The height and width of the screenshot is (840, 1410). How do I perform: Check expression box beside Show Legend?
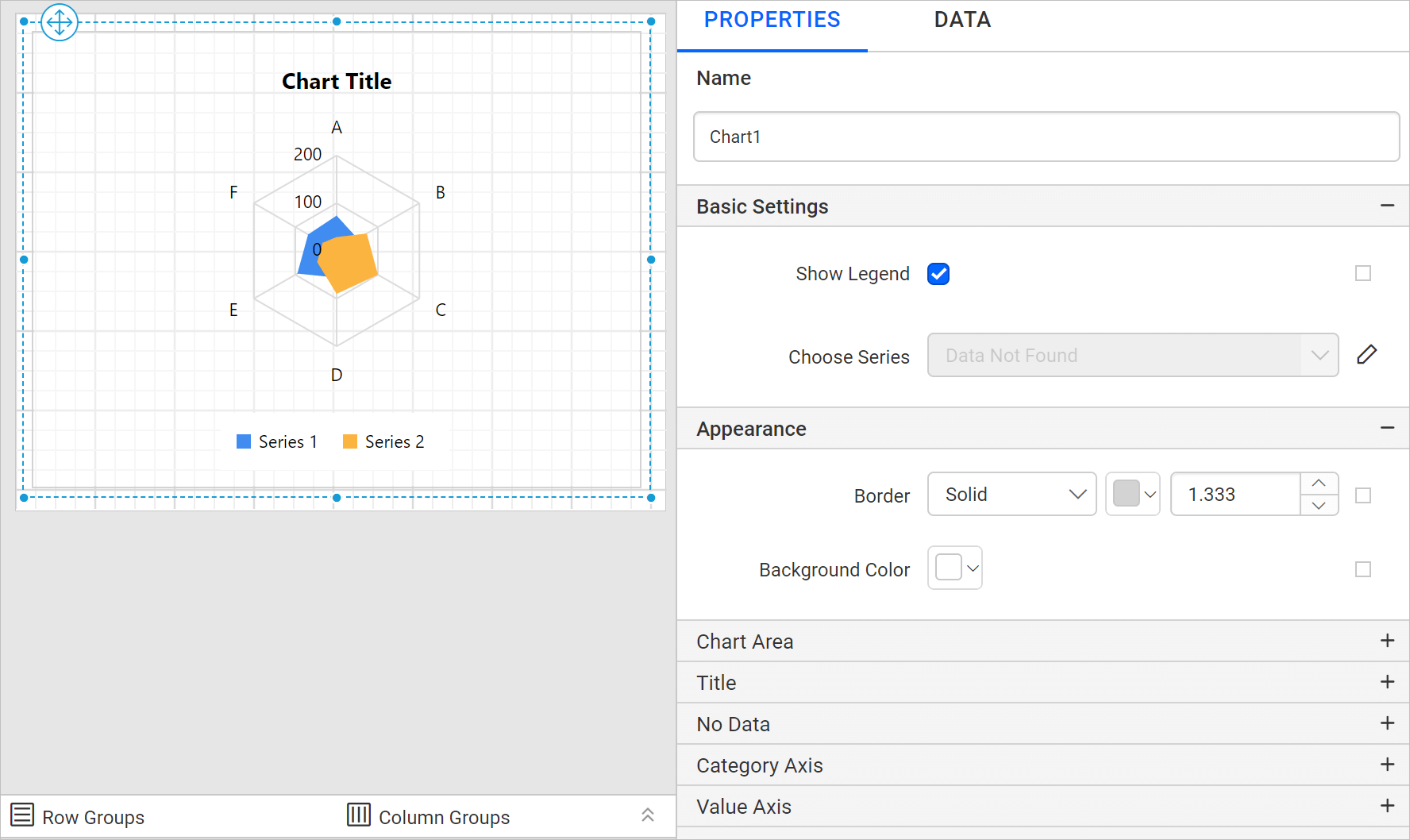[1364, 273]
